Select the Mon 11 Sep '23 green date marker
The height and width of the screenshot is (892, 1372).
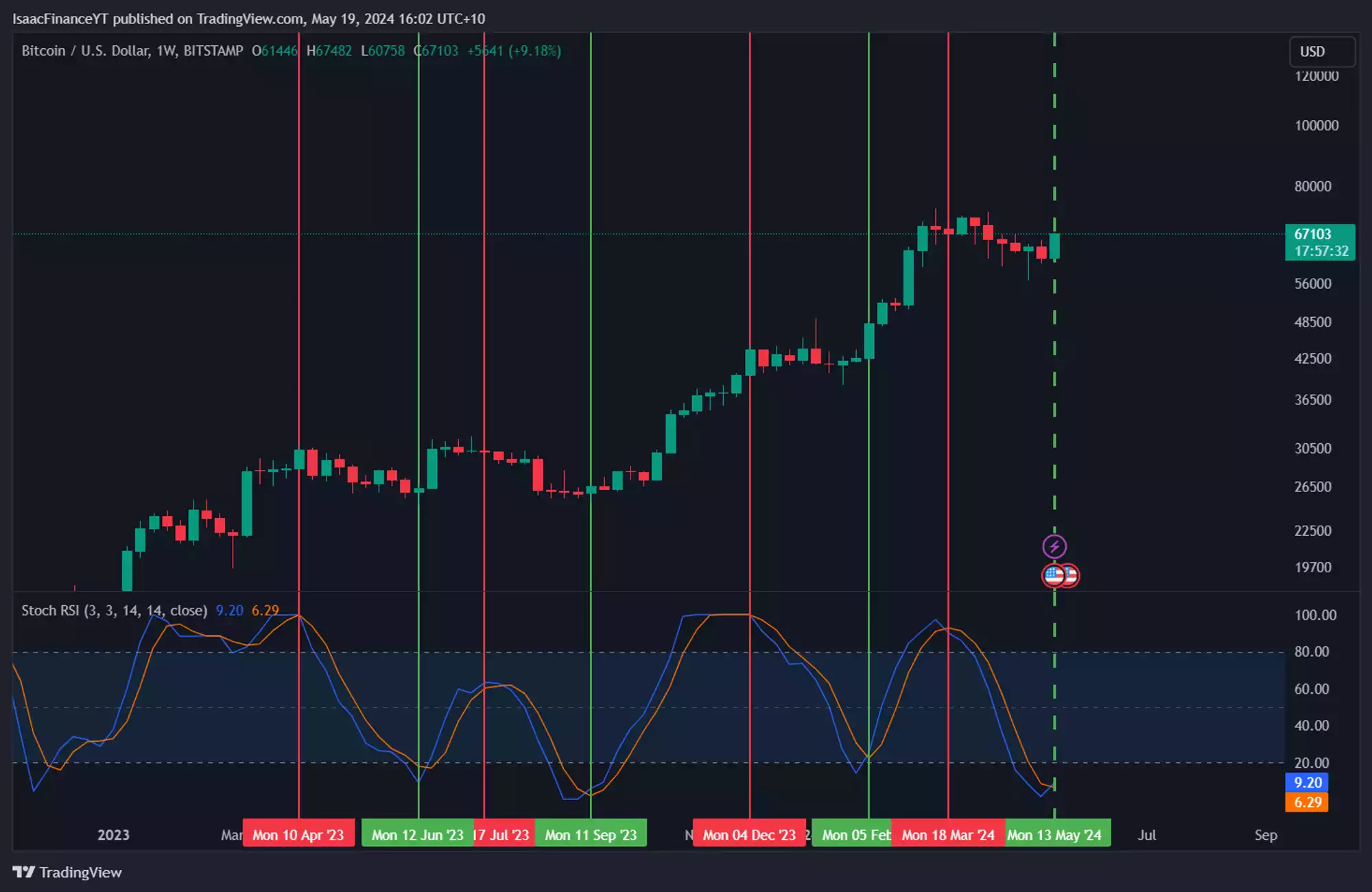(x=591, y=835)
